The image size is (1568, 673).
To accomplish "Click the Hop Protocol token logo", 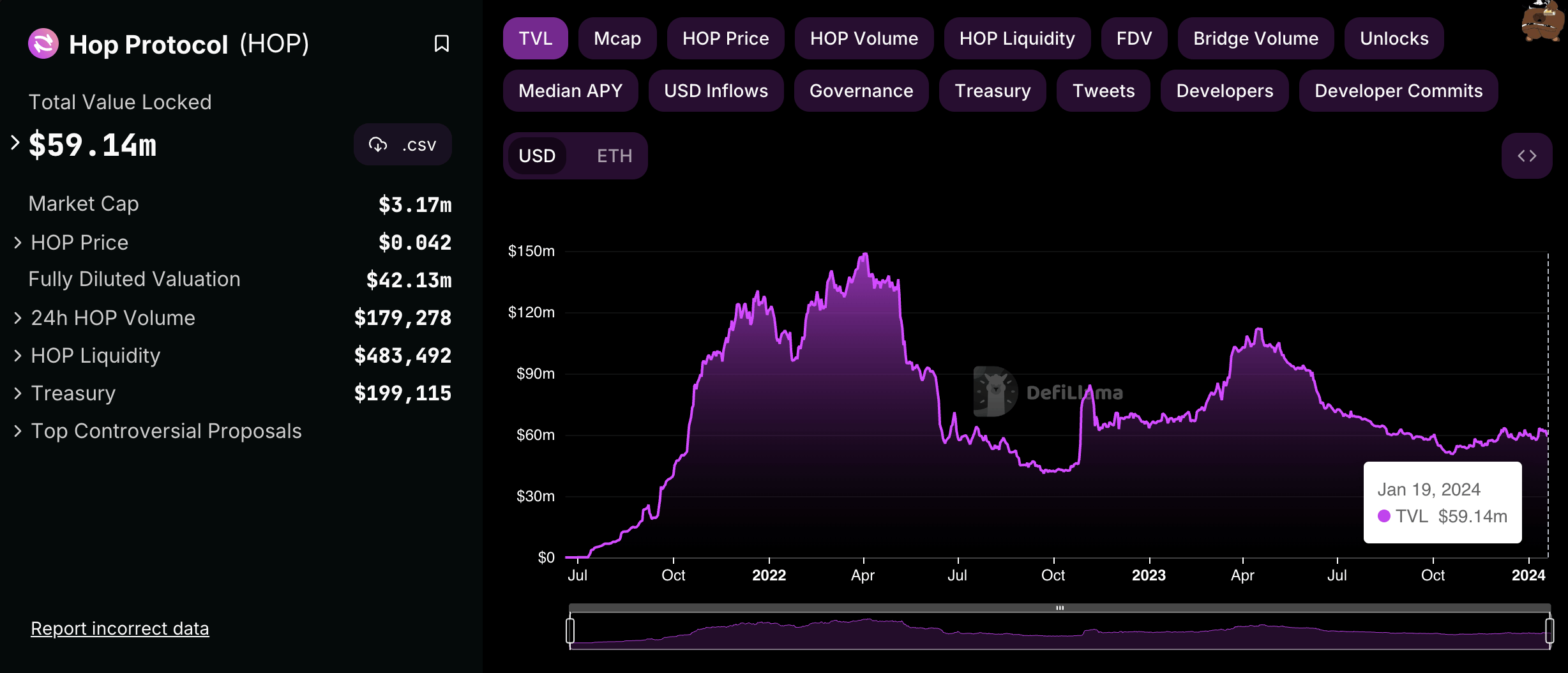I will tap(43, 43).
